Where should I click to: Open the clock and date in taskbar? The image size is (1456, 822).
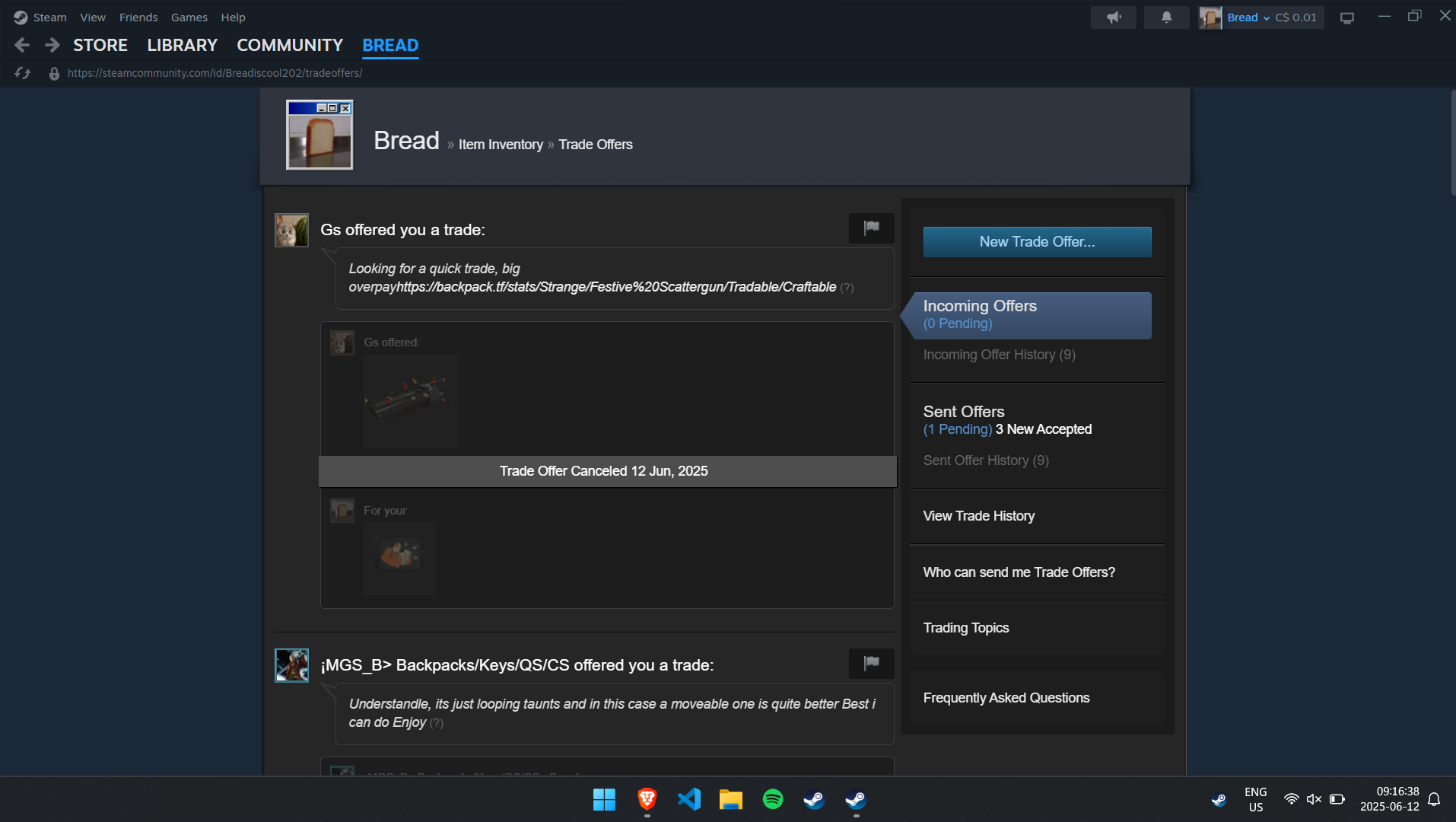click(1389, 799)
